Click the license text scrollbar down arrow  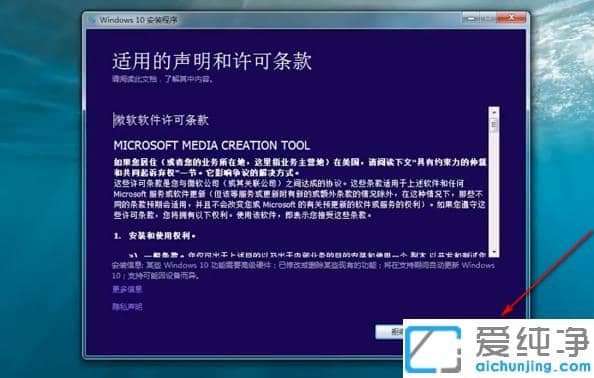494,252
